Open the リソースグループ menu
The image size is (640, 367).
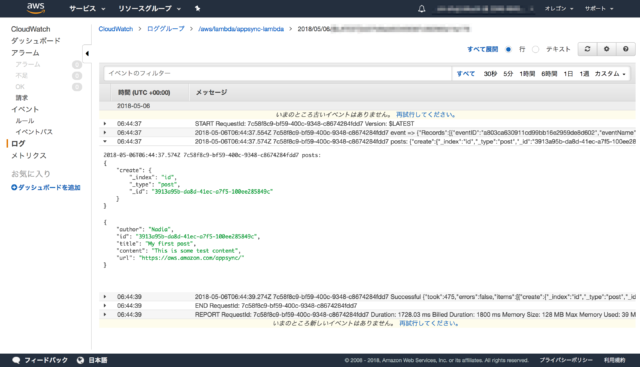click(x=149, y=9)
